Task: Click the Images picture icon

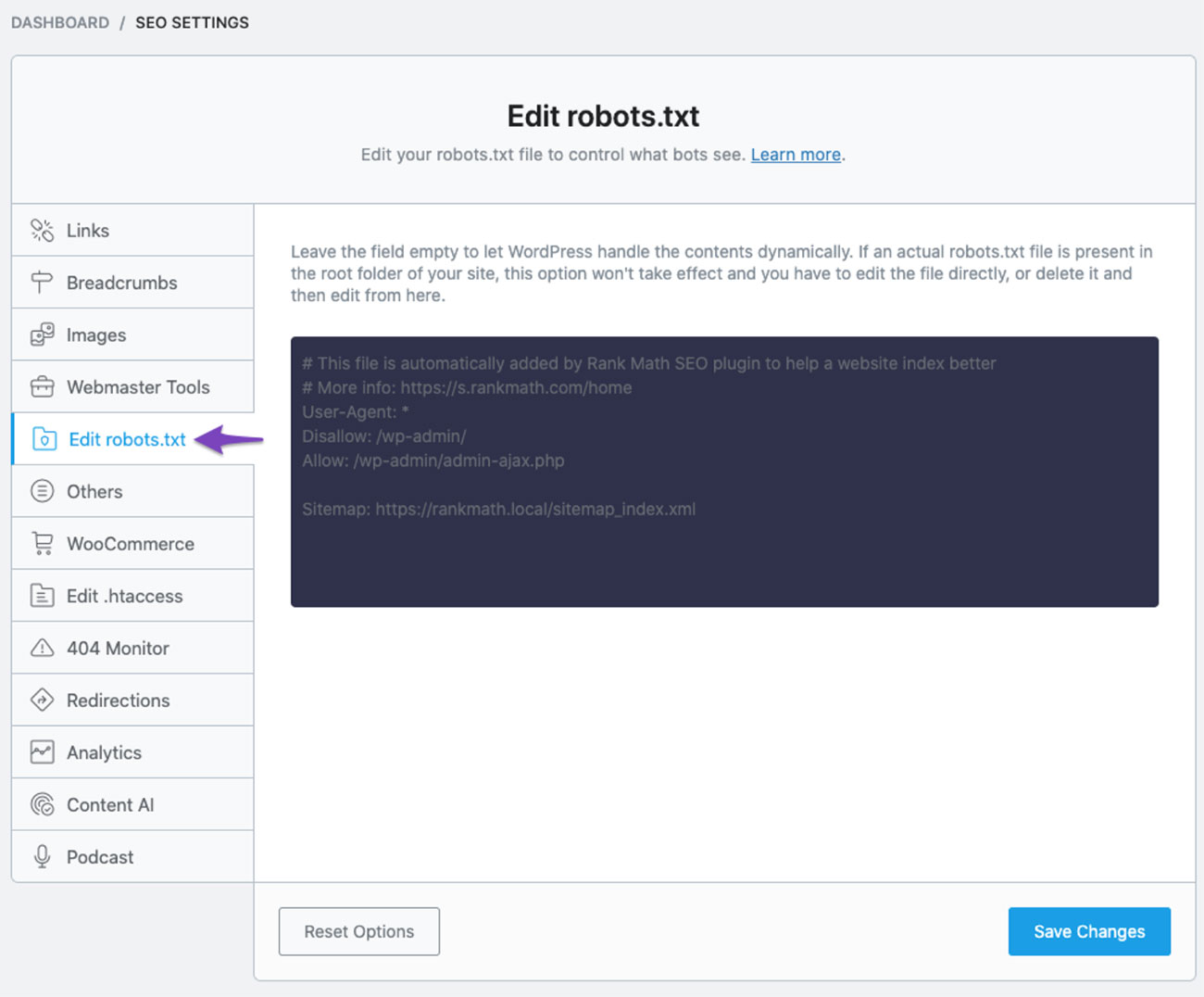Action: tap(42, 334)
